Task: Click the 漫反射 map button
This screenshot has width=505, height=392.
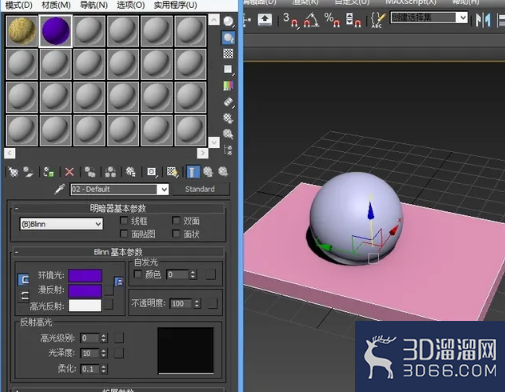Action: [109, 290]
